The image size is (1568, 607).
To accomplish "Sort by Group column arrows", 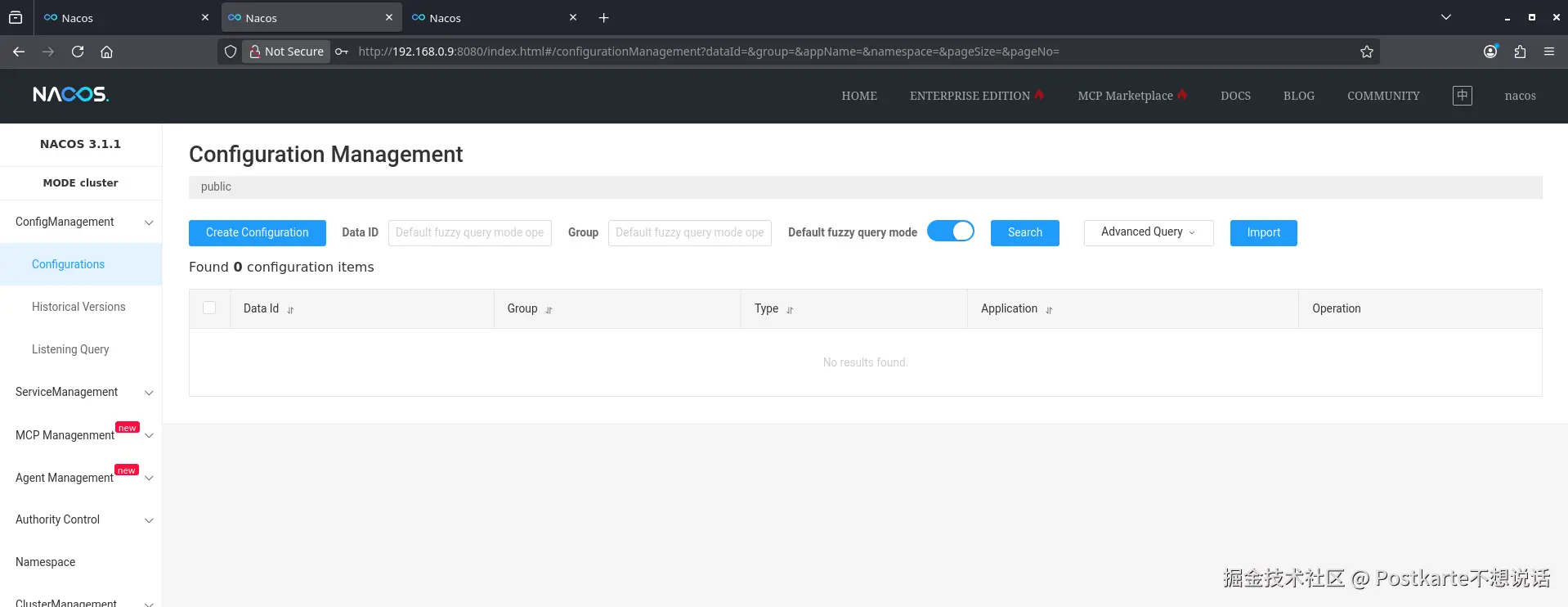I will pos(549,310).
